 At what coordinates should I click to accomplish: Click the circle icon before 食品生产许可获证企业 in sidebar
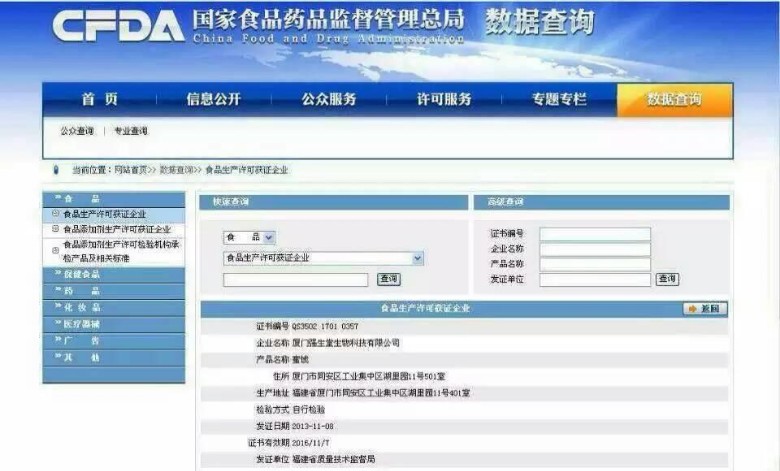55,214
